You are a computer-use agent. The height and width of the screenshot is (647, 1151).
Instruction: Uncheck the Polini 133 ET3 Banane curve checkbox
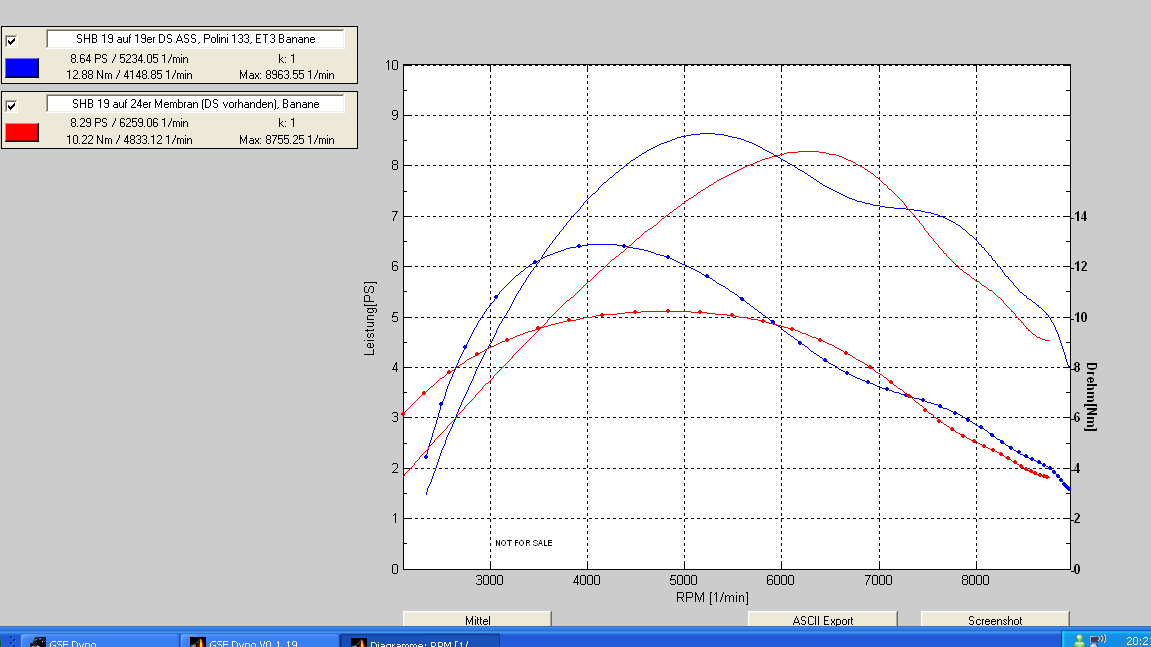[11, 41]
